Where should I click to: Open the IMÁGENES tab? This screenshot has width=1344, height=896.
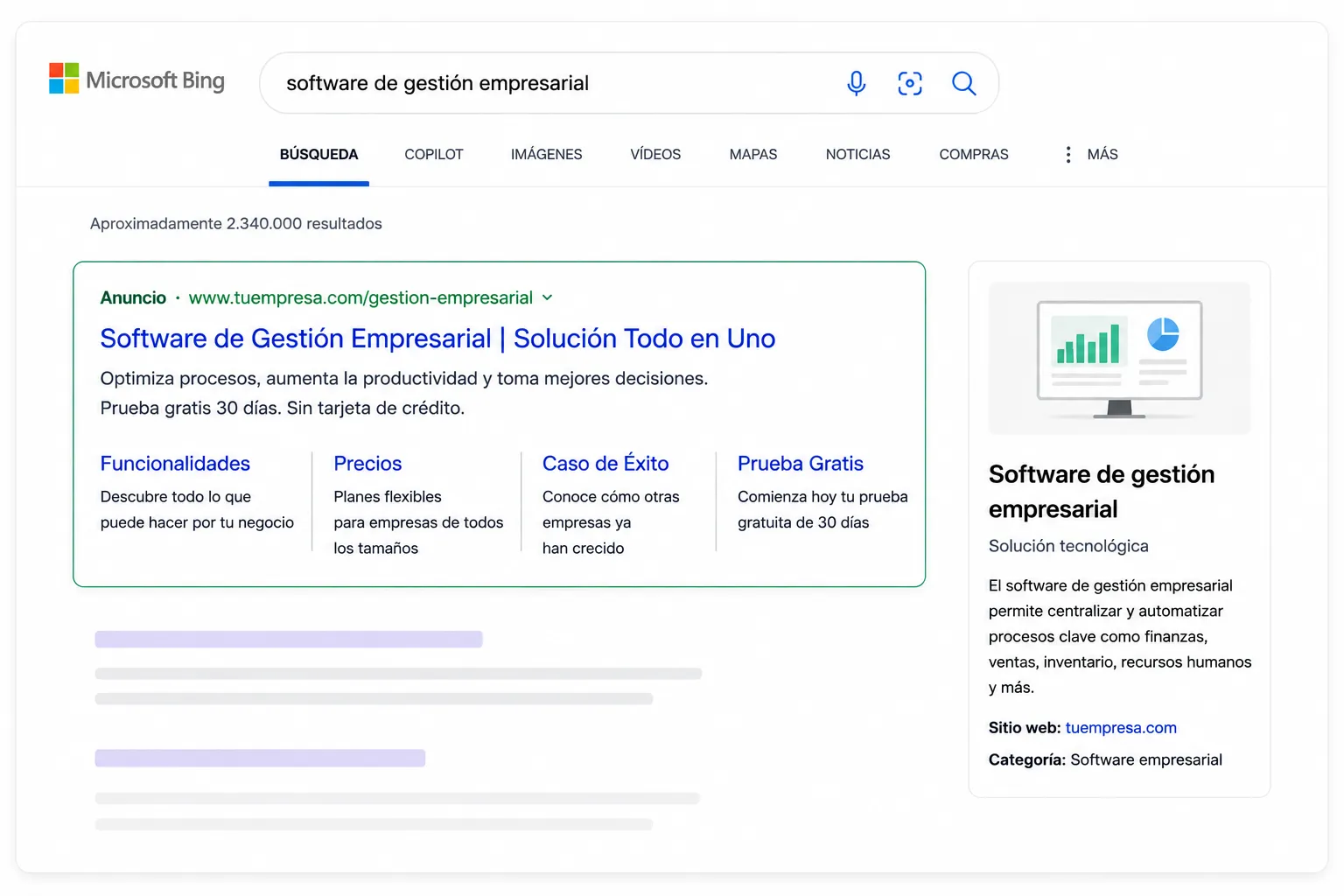click(546, 154)
